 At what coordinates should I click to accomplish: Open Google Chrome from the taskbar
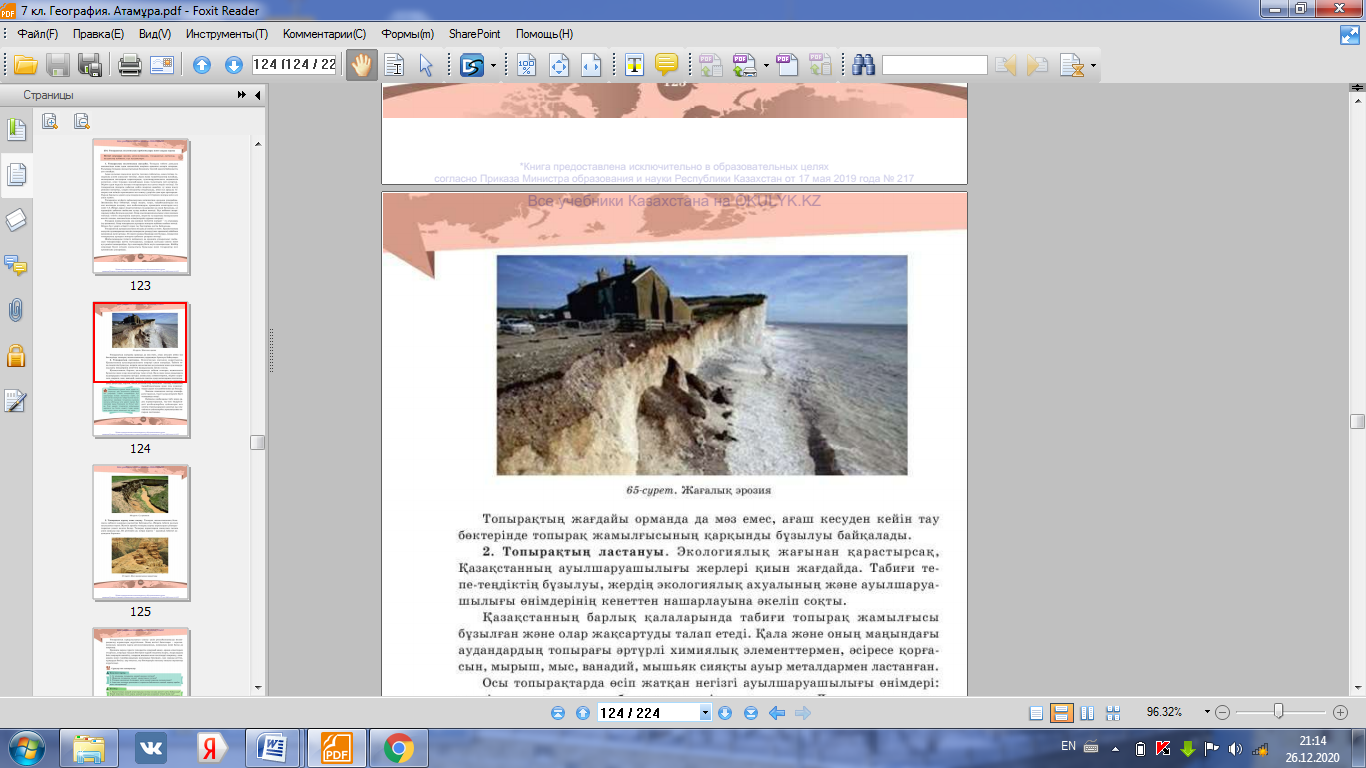(x=399, y=748)
